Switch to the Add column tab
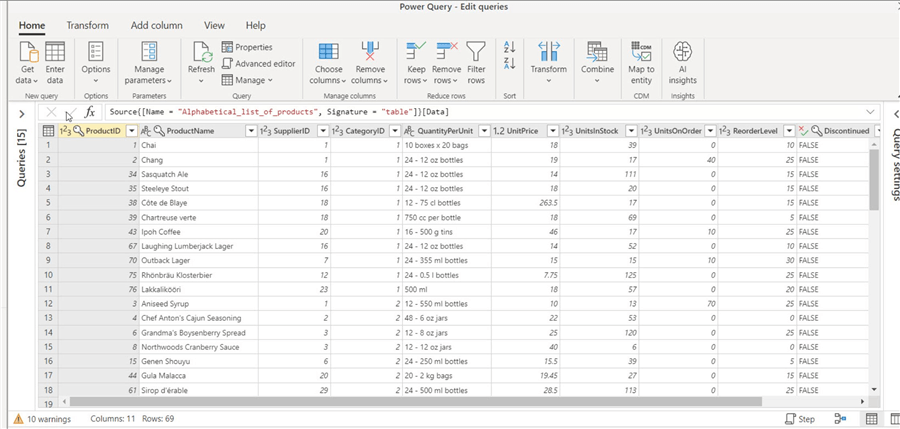 pyautogui.click(x=156, y=25)
